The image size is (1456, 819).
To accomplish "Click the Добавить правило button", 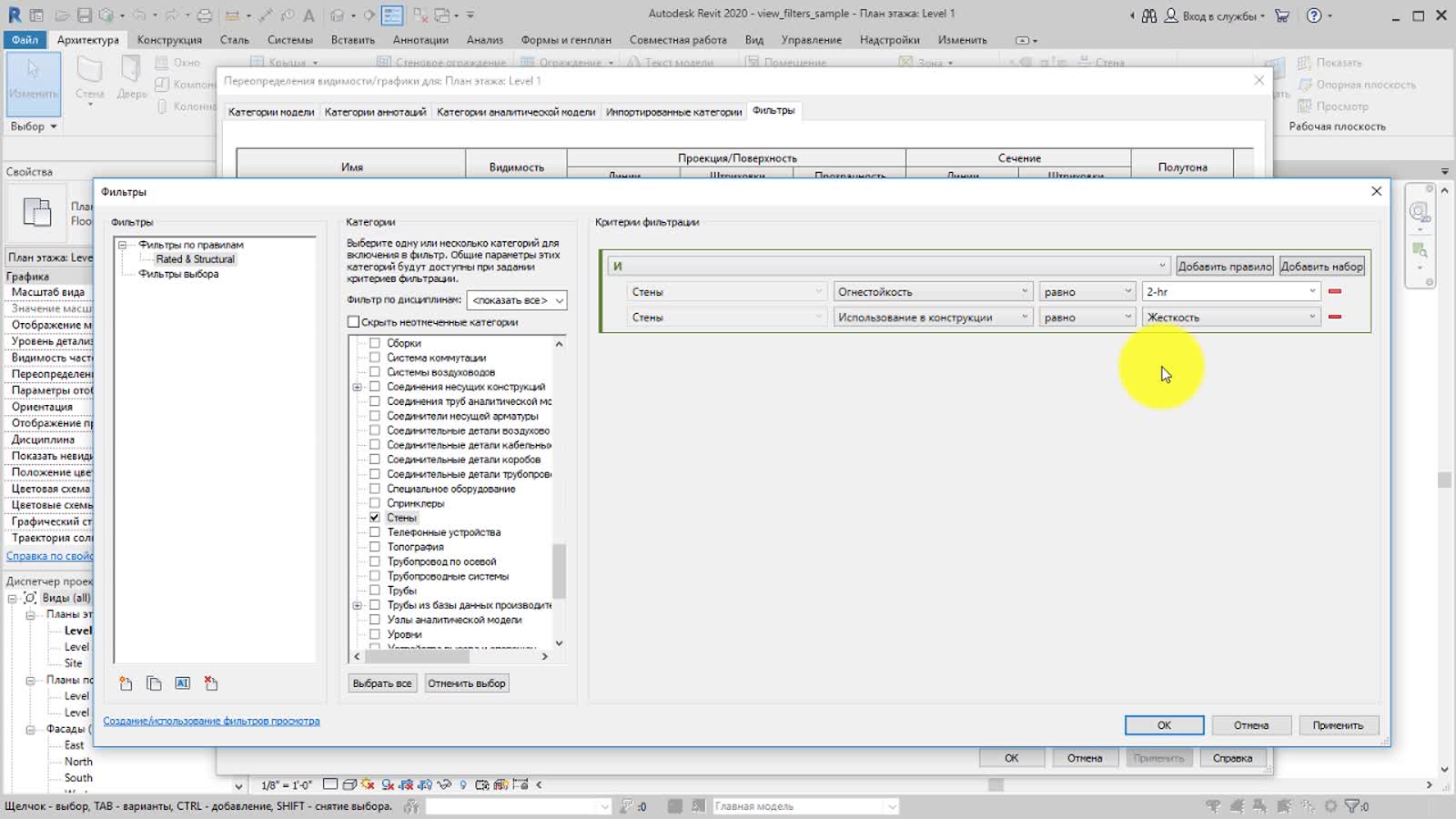I will point(1224,267).
